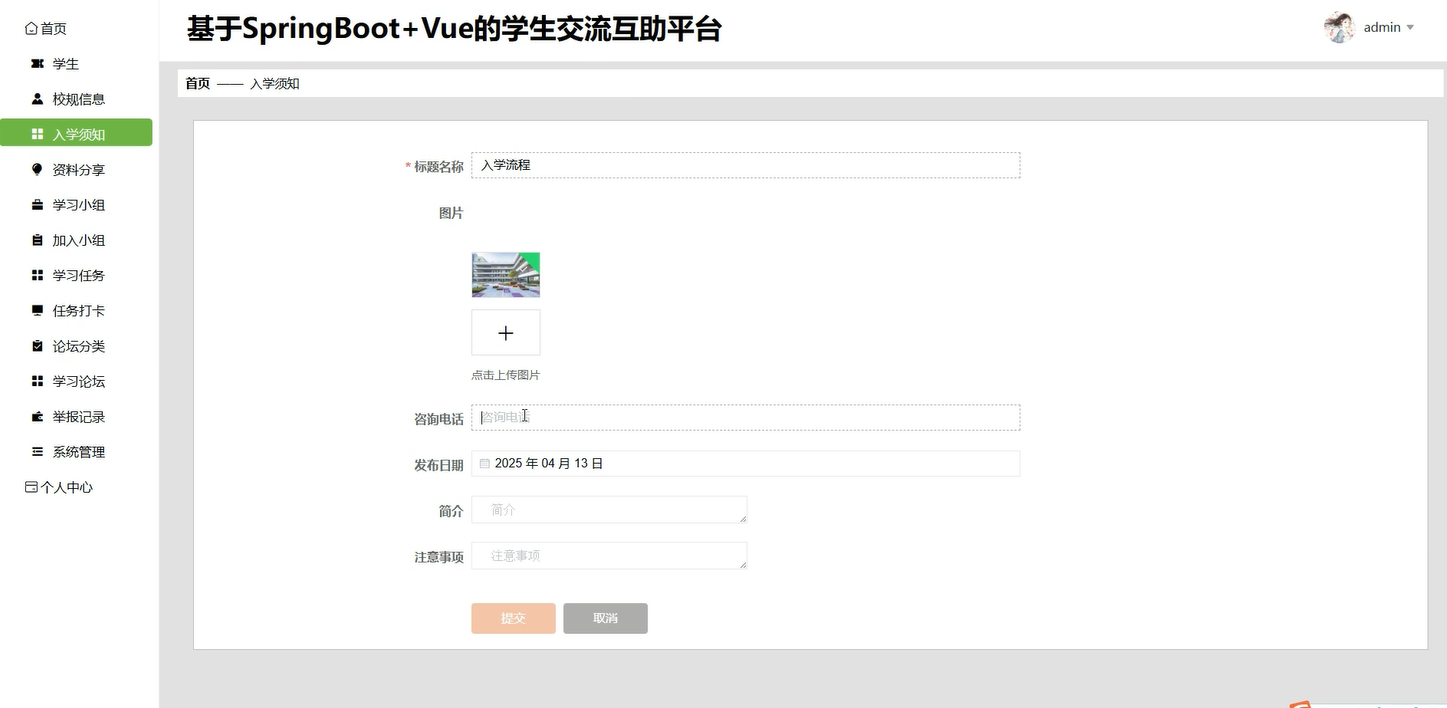The height and width of the screenshot is (708, 1447).
Task: Click the 校规信息 person icon
Action: 38,99
